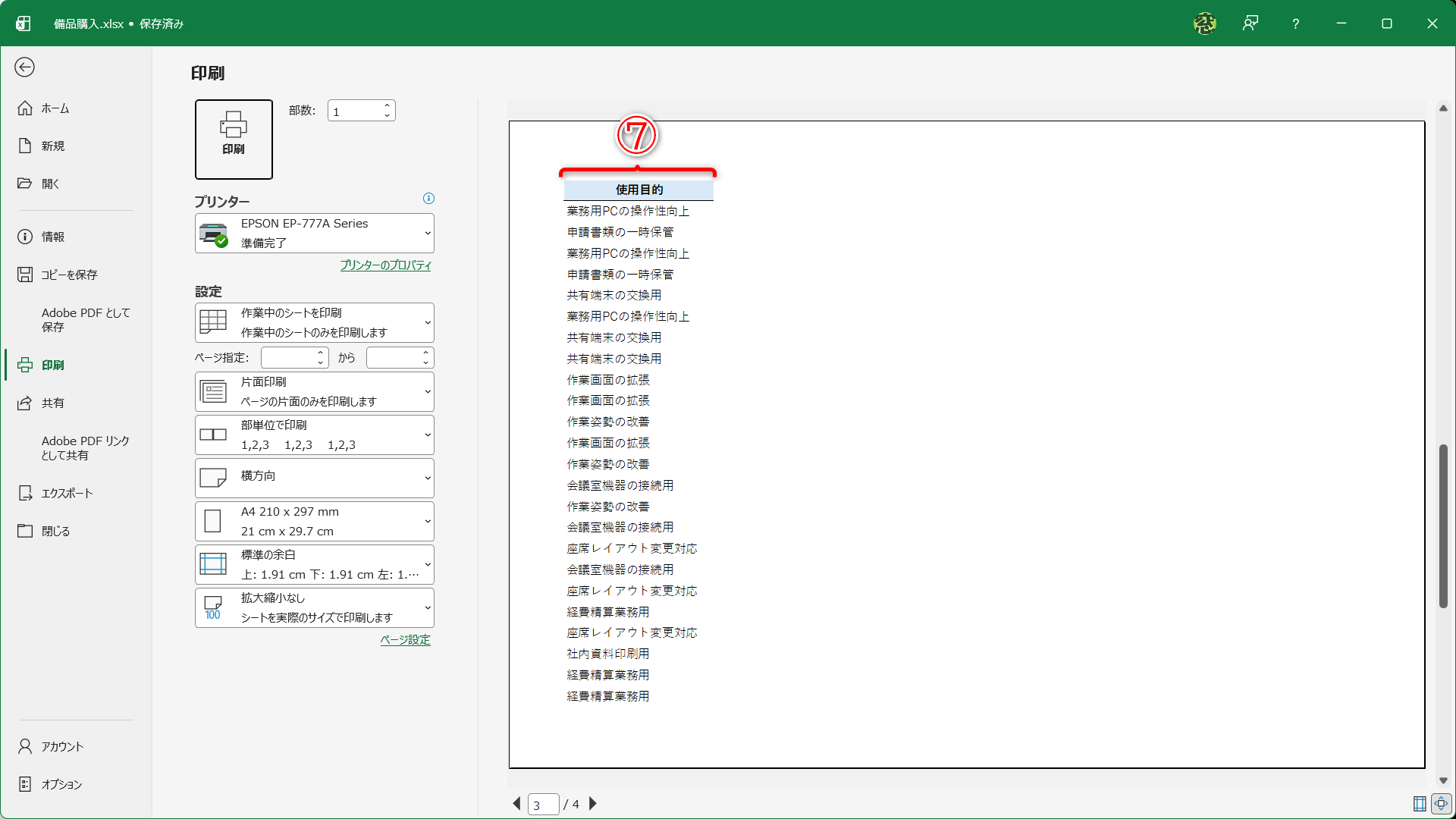Click the preview vertical scrollbar thumb
The image size is (1456, 819).
point(1443,526)
